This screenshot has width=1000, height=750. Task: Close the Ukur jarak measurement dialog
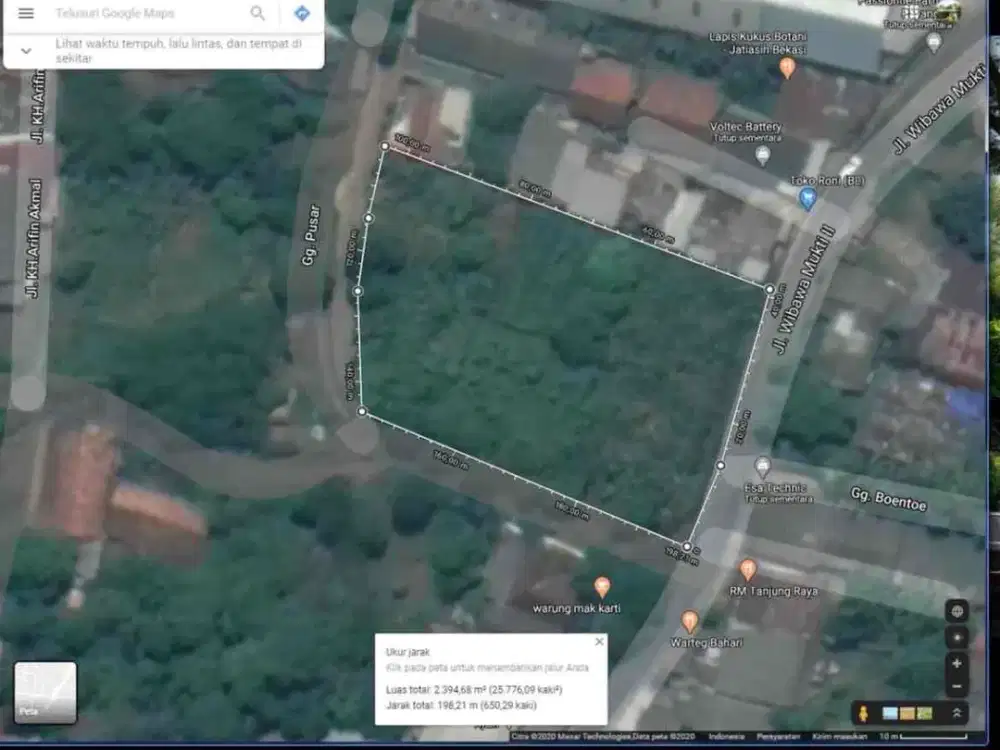click(x=600, y=642)
